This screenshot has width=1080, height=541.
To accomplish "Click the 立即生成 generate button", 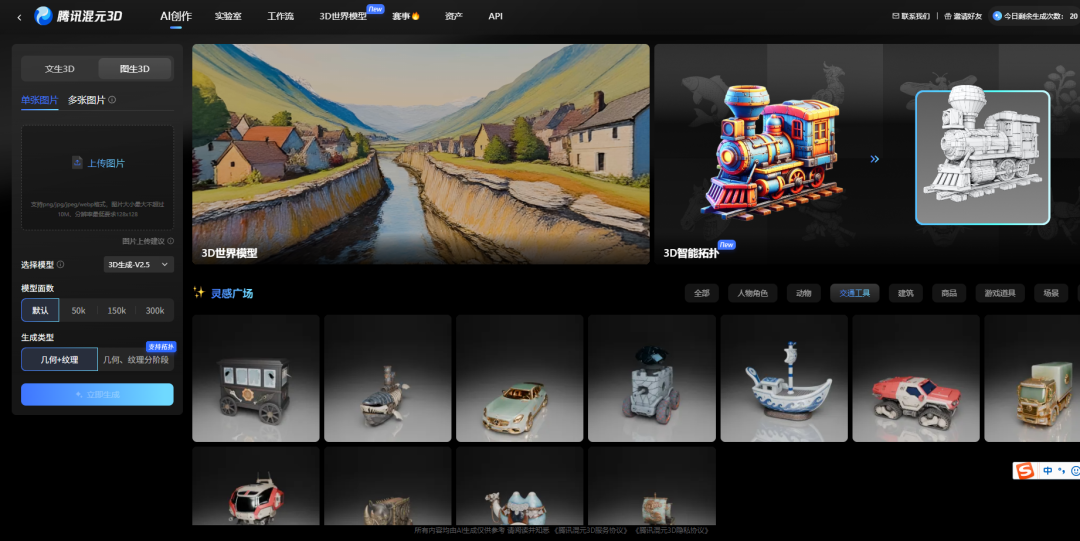I will 97,395.
